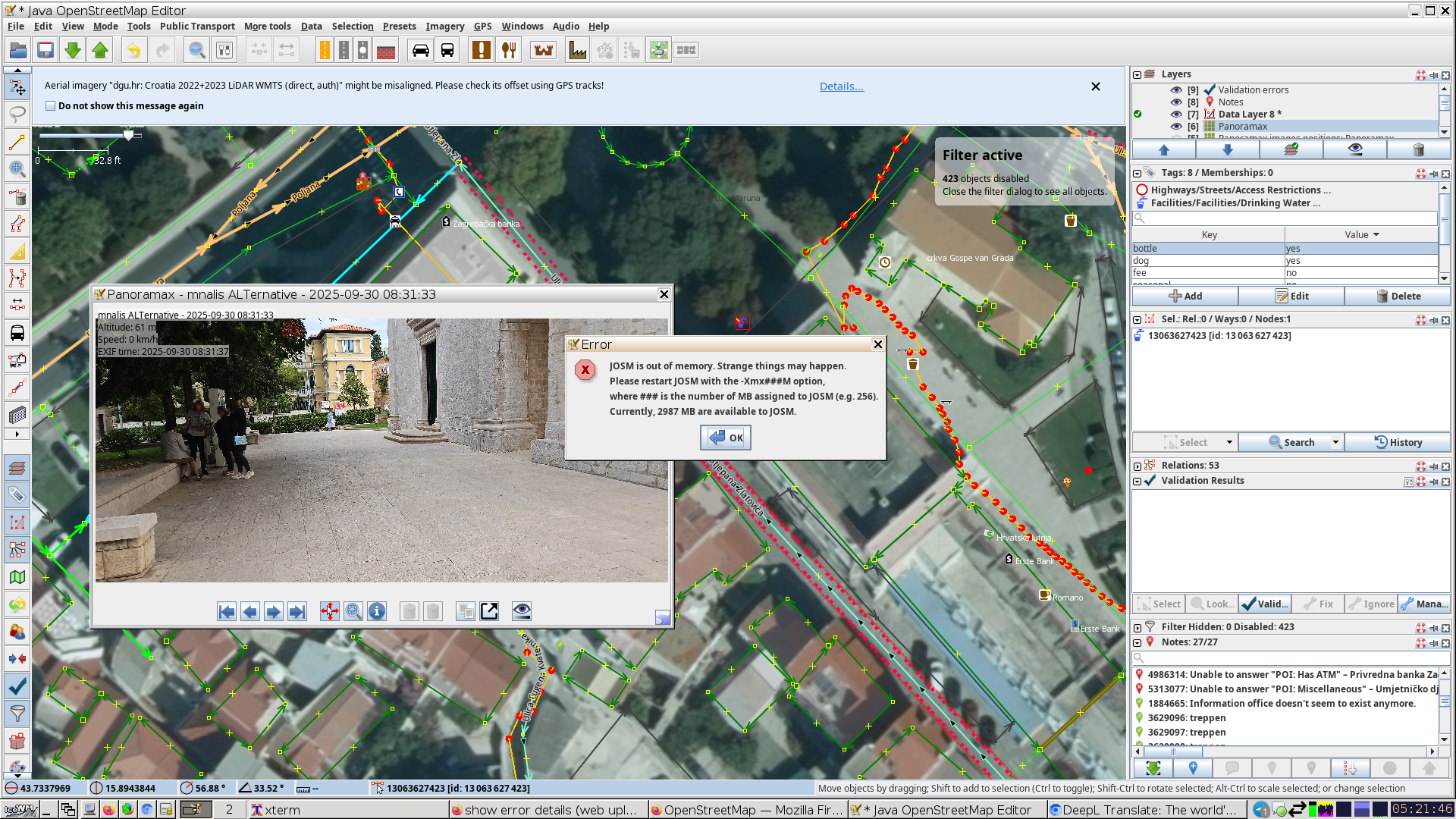1456x819 pixels.
Task: Click the Undo arrow in toolbar
Action: 133,51
